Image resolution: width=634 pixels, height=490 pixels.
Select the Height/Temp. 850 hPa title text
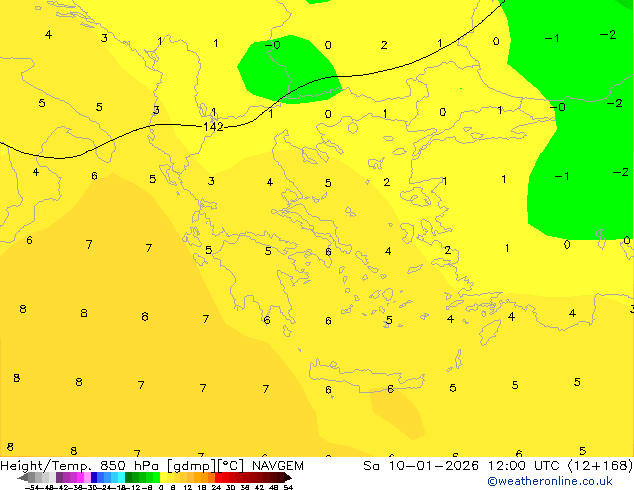(79, 466)
